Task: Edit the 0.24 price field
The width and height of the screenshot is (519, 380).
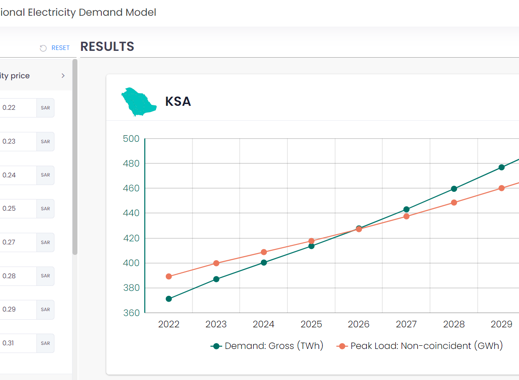Action: coord(18,175)
